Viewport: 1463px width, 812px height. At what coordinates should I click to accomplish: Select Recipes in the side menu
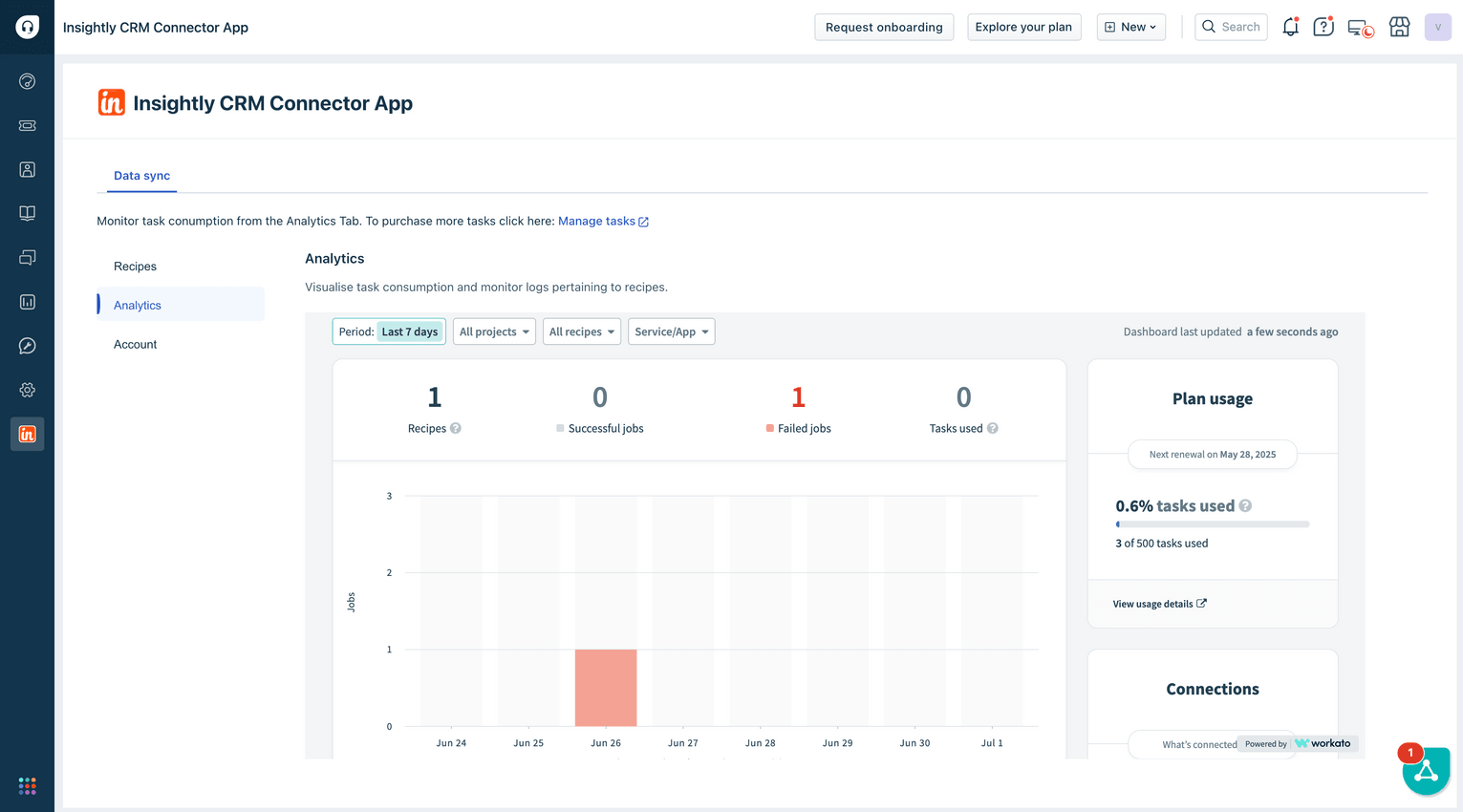135,267
